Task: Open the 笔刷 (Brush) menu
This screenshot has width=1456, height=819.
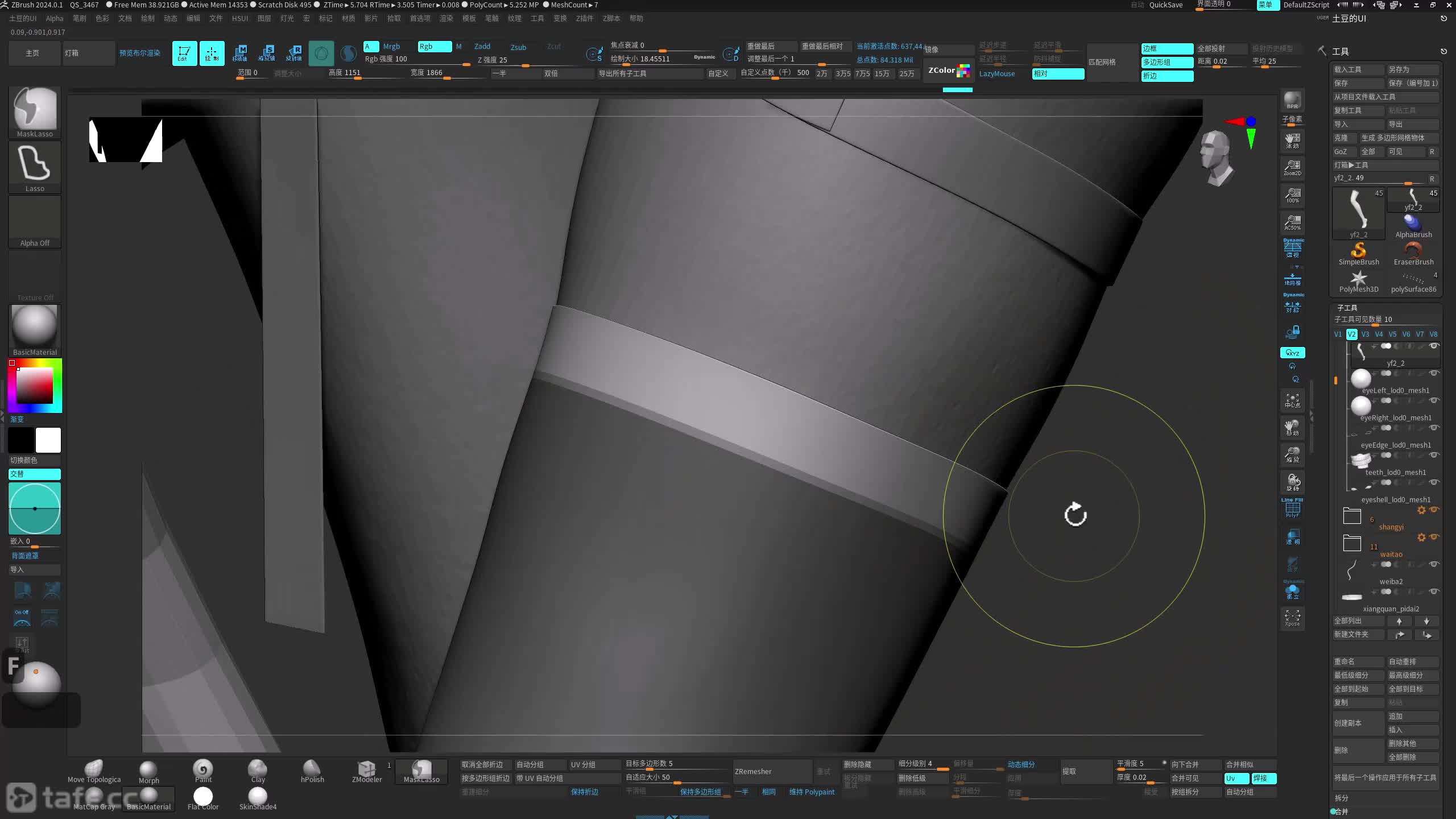Action: click(x=80, y=19)
